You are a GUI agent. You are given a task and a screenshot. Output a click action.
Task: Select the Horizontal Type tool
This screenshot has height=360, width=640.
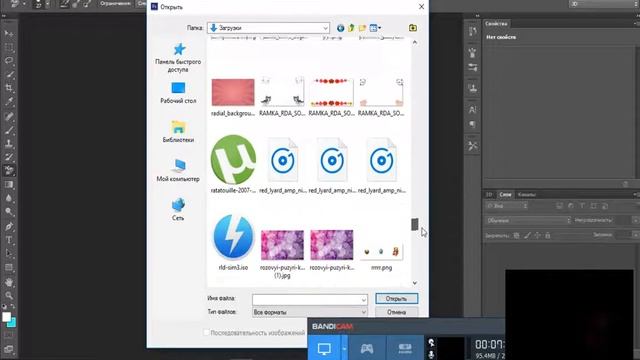click(9, 240)
